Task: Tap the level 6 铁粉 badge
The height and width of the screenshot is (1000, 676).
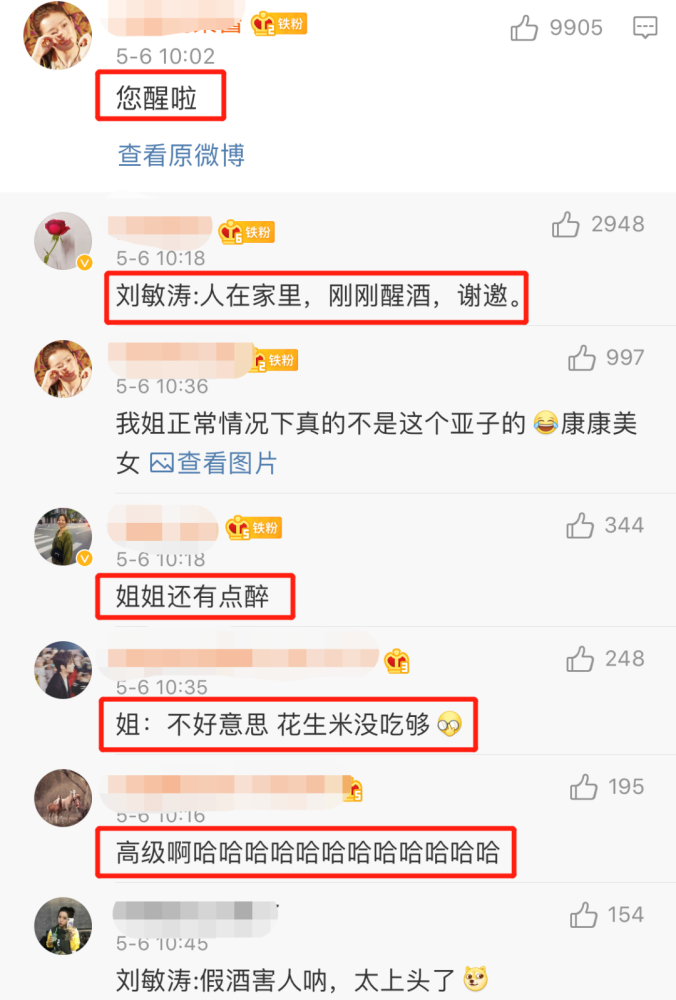Action: [246, 232]
